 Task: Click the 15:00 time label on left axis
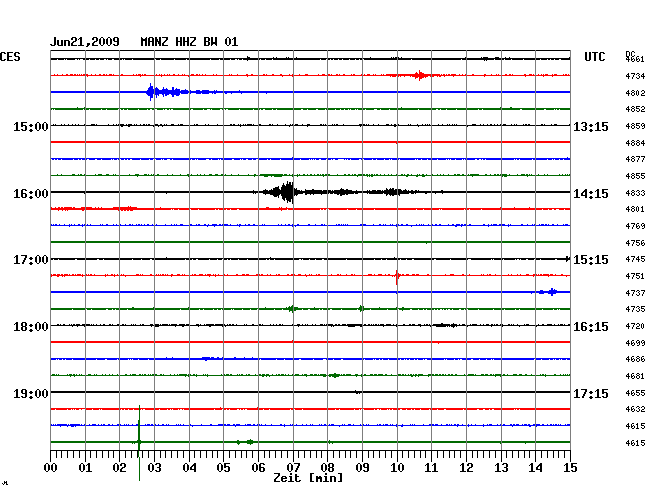(x=31, y=127)
